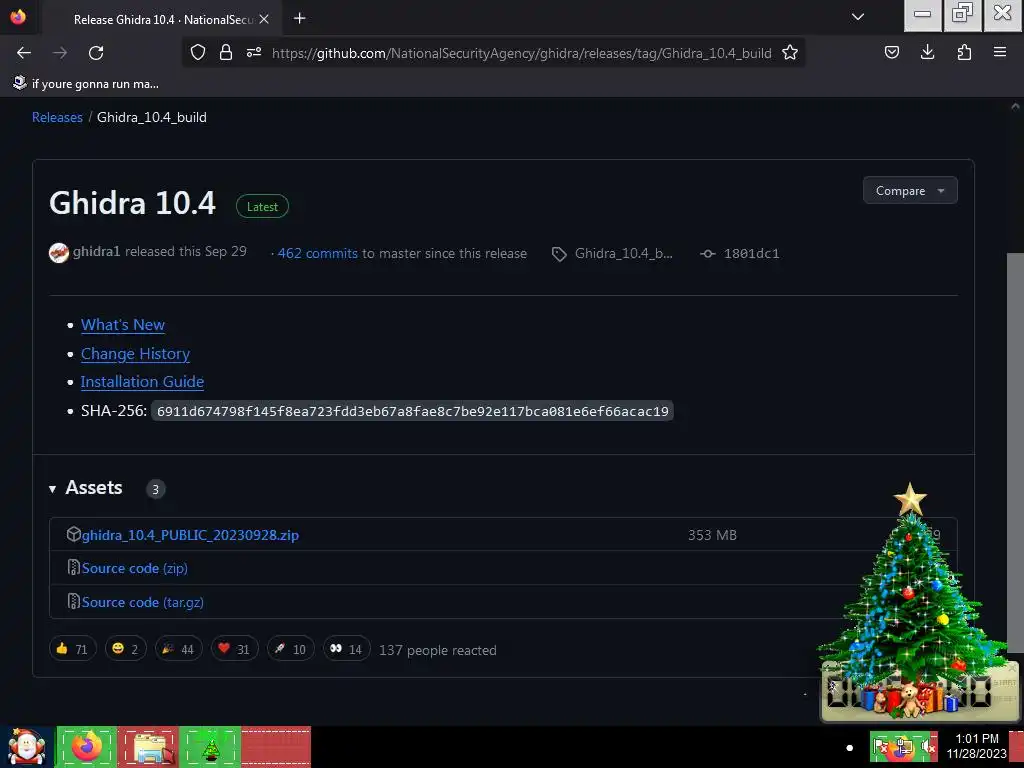This screenshot has width=1024, height=768.
Task: Open the Save to Pocket icon
Action: [x=891, y=52]
